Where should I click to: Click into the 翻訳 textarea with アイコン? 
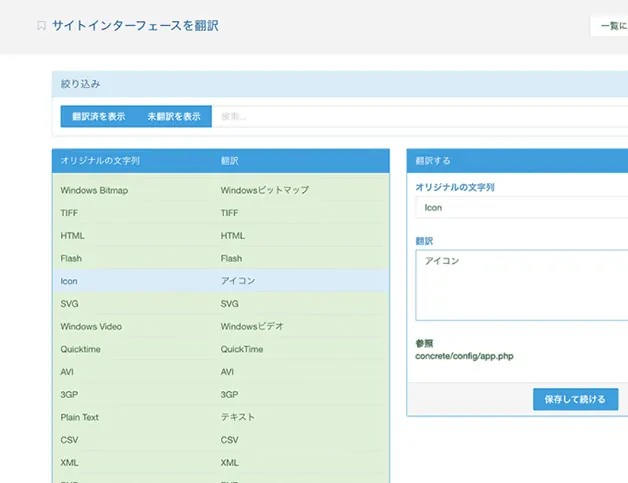(x=521, y=285)
